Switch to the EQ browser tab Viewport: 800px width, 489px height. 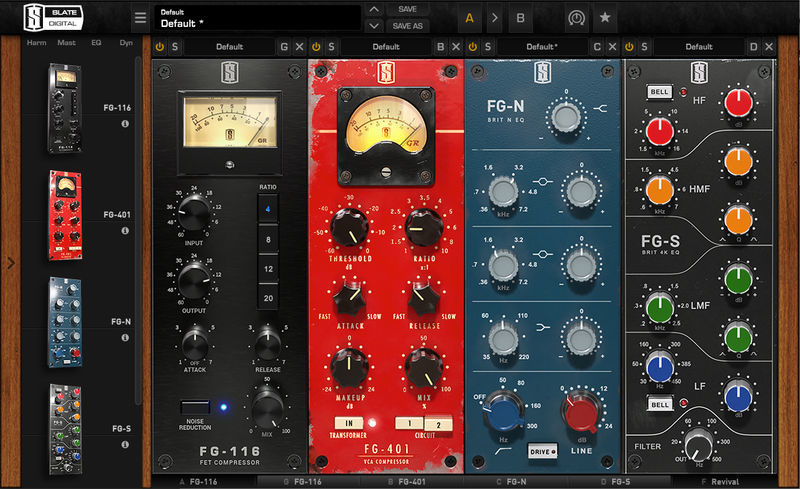click(96, 43)
